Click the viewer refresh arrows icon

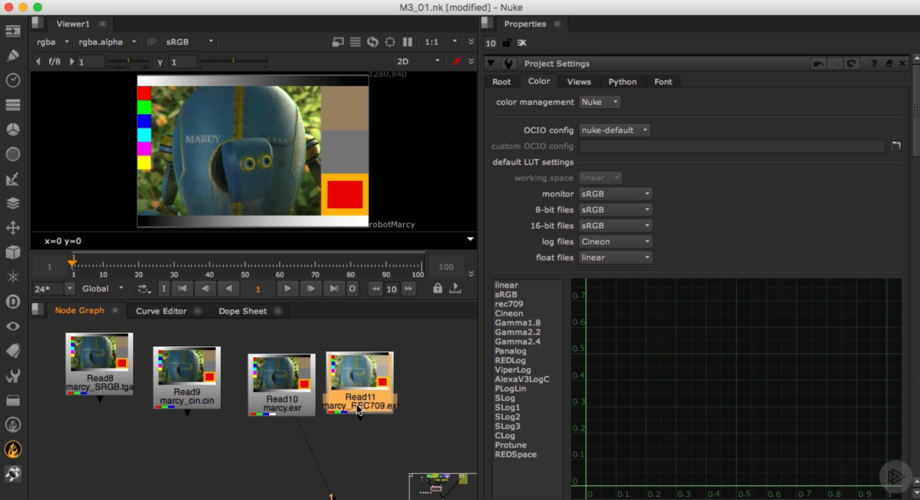click(373, 42)
